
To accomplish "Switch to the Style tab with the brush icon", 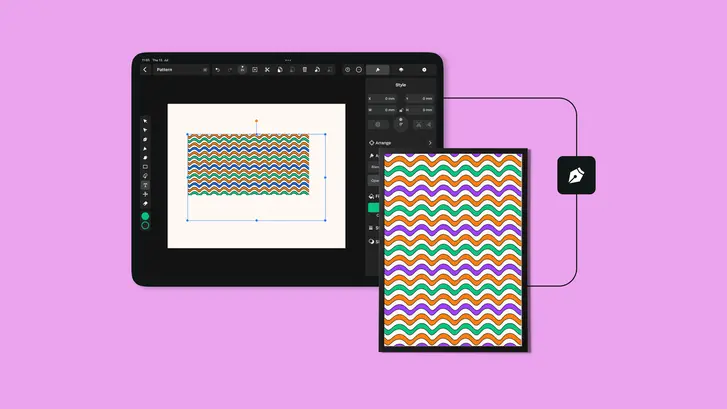I will 377,70.
